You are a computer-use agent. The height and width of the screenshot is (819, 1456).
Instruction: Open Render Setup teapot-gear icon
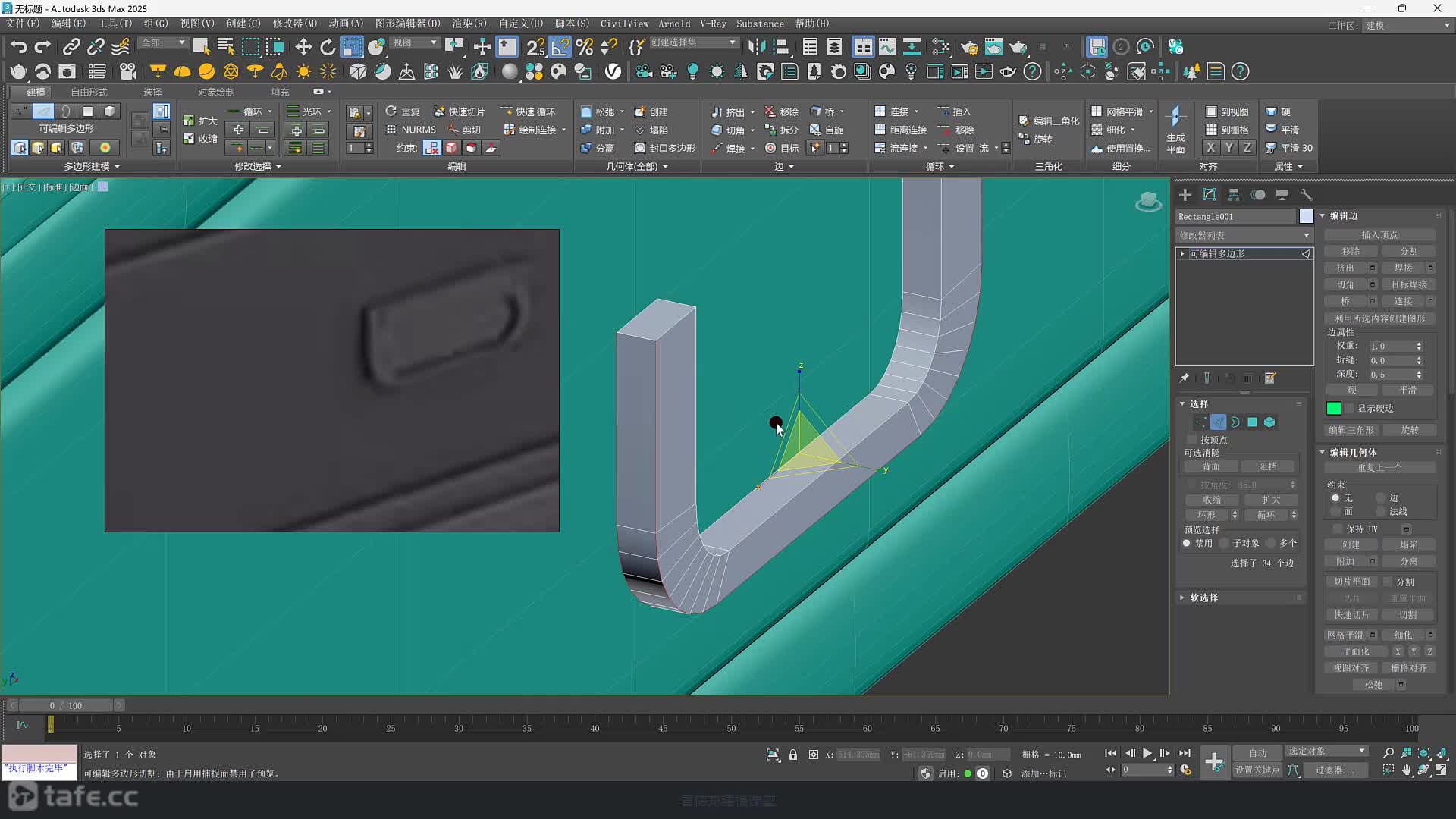click(x=969, y=47)
